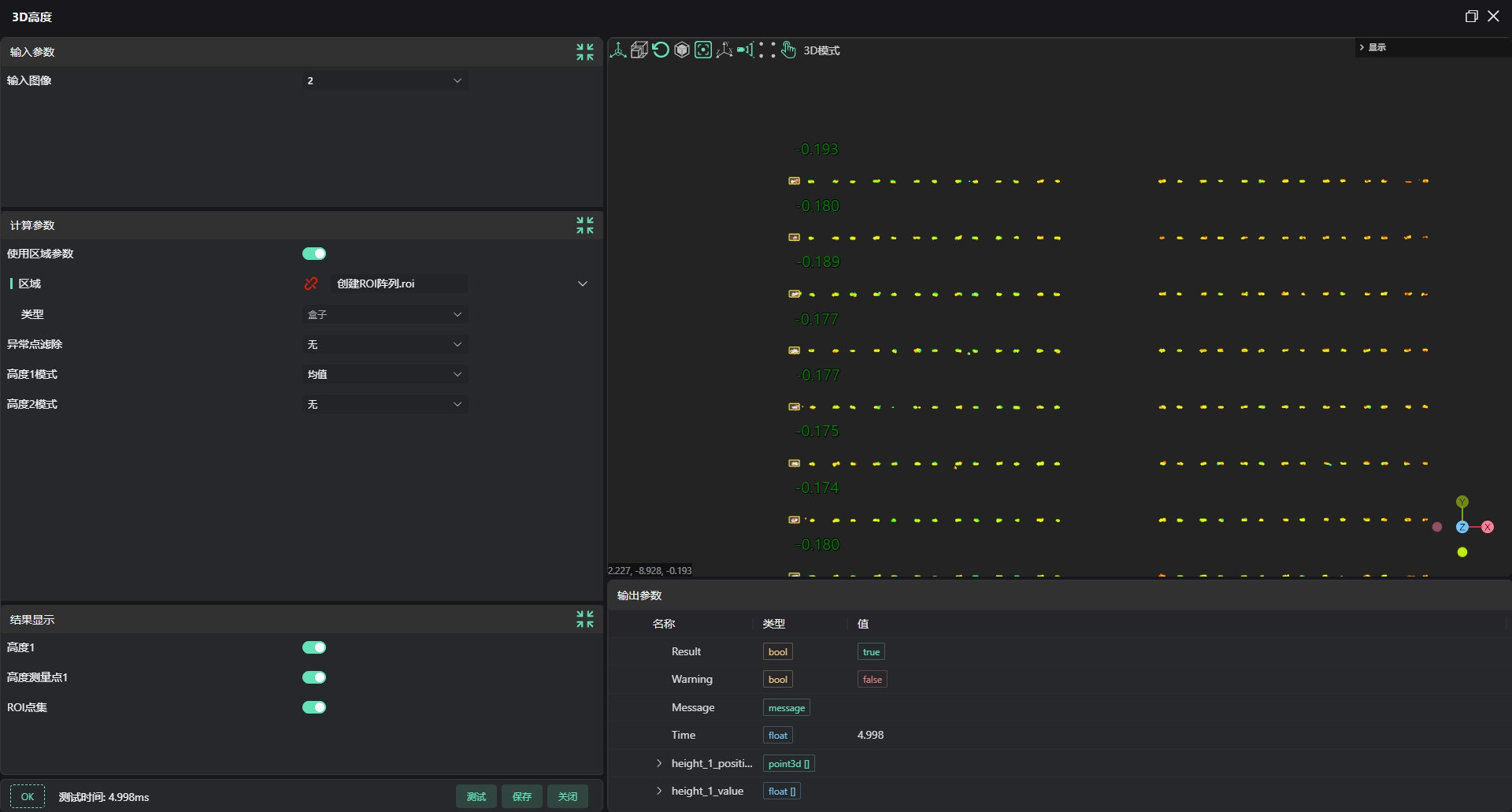Click the bool type tag in the Warning row
1512x812 pixels.
tap(778, 680)
